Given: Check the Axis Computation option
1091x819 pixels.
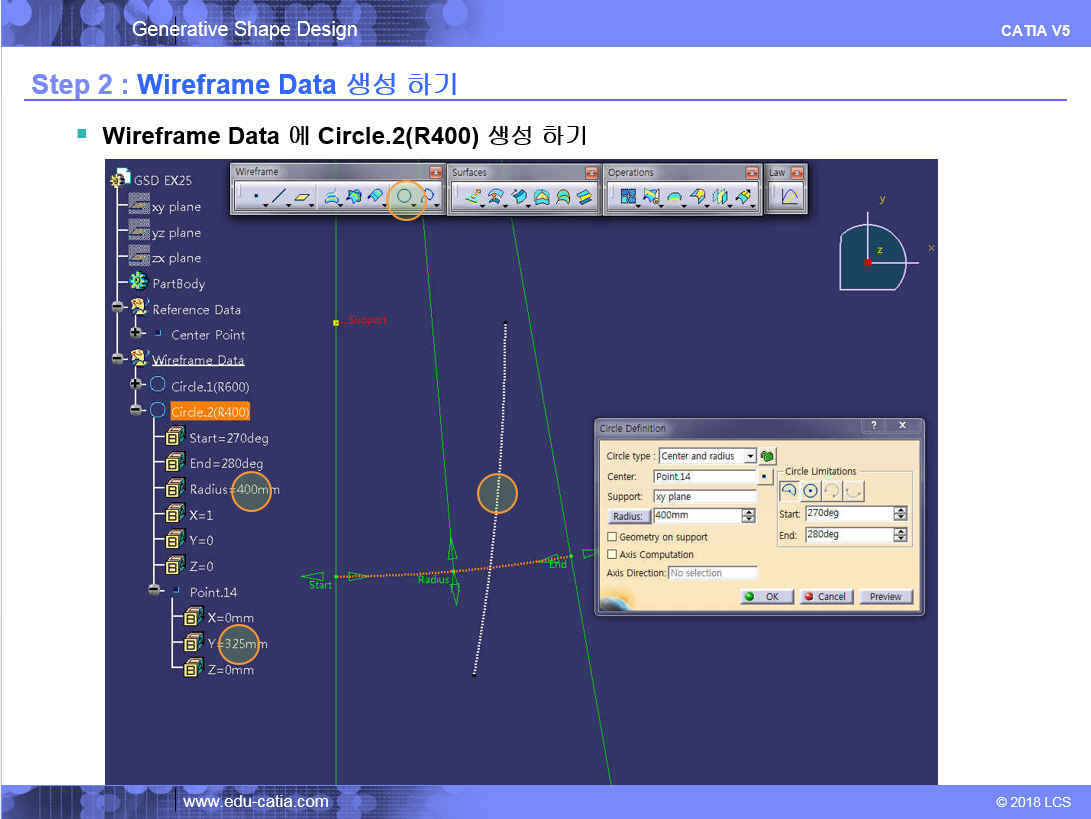Looking at the screenshot, I should tap(612, 554).
